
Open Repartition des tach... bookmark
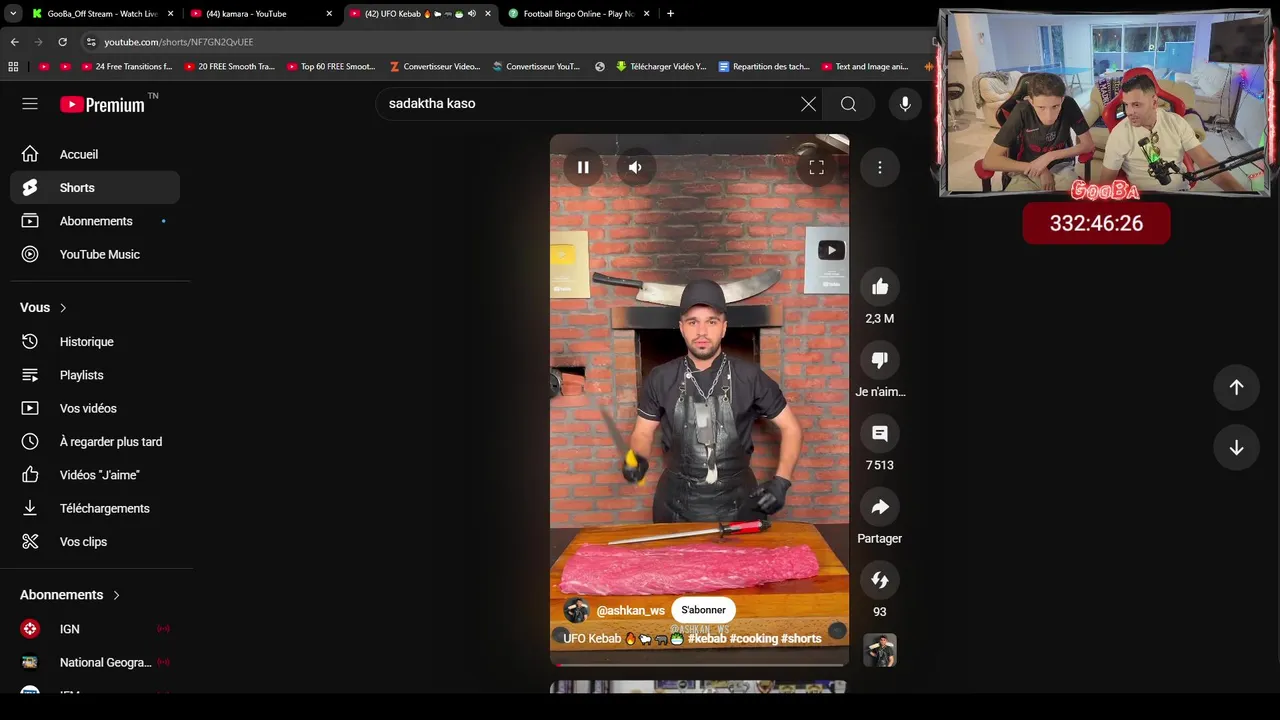click(764, 67)
